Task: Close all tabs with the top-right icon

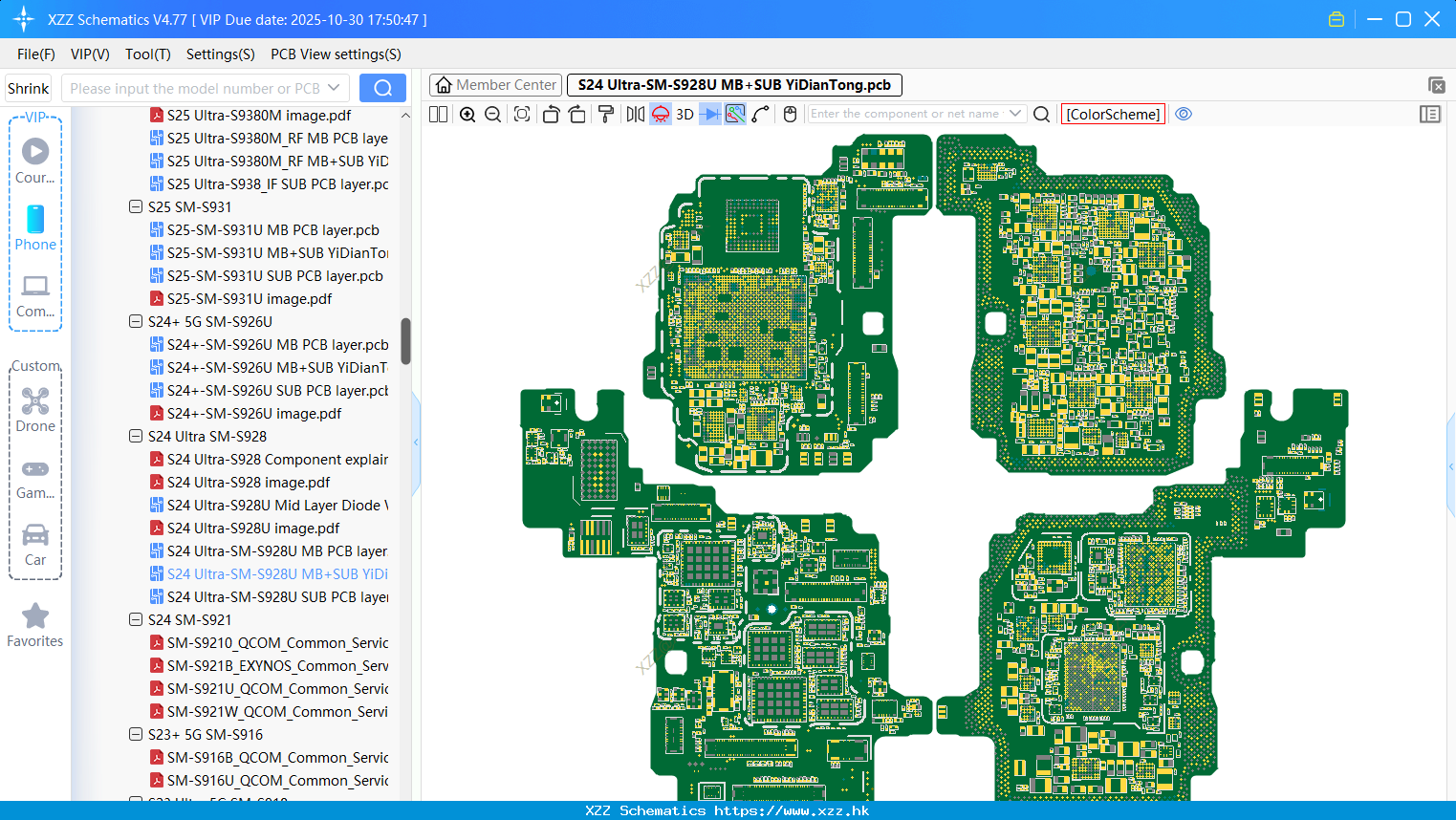Action: pyautogui.click(x=1436, y=85)
